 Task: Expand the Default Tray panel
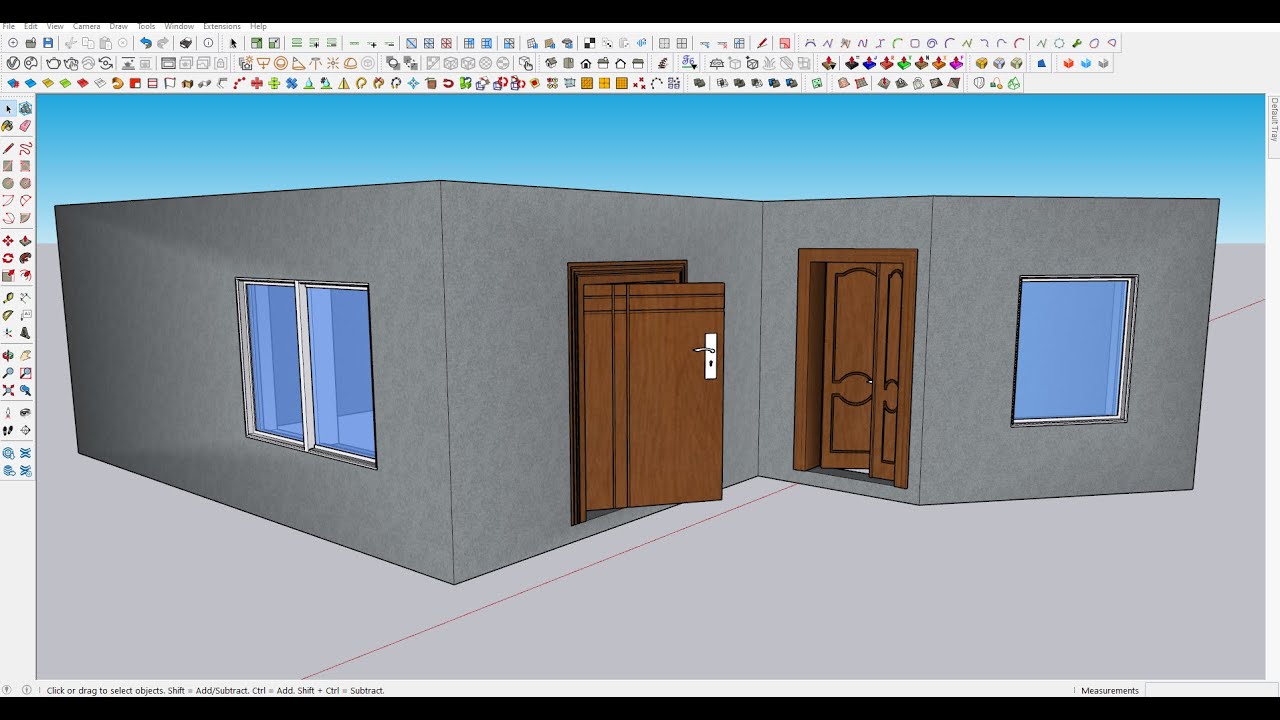click(x=1274, y=119)
